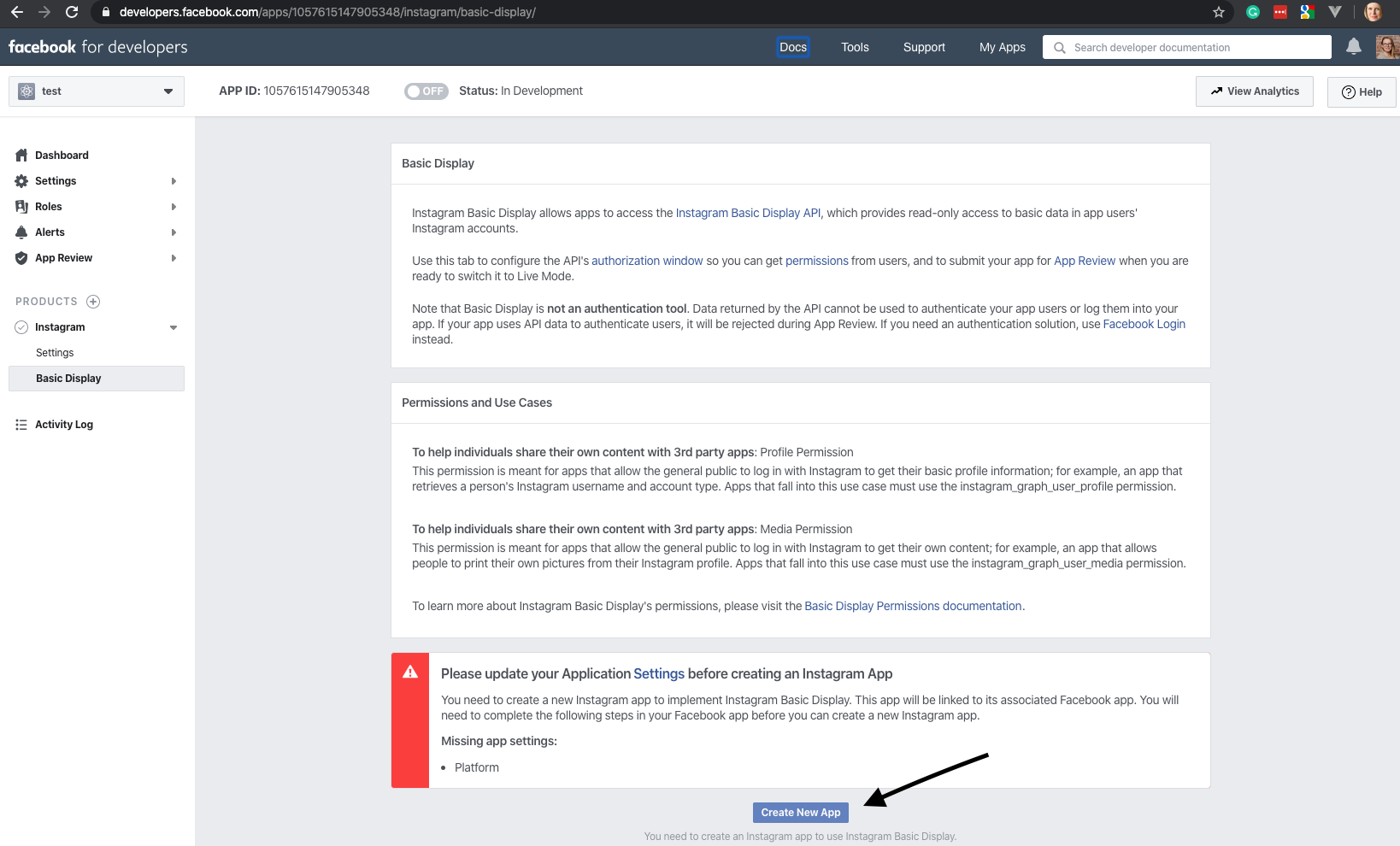The height and width of the screenshot is (846, 1400).
Task: Open the test app selector dropdown
Action: pyautogui.click(x=97, y=91)
